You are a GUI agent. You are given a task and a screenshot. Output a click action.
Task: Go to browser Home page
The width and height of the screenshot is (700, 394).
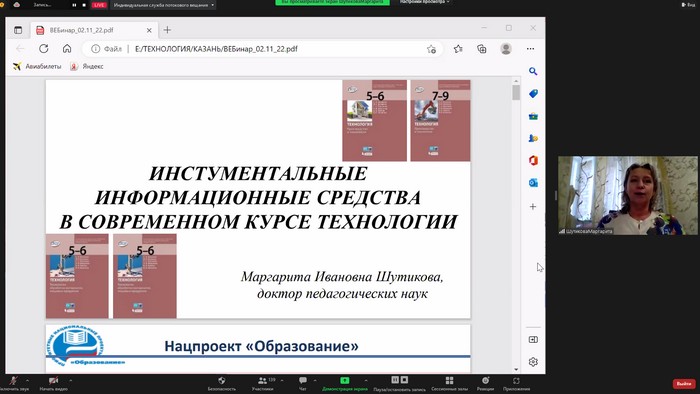(67, 49)
